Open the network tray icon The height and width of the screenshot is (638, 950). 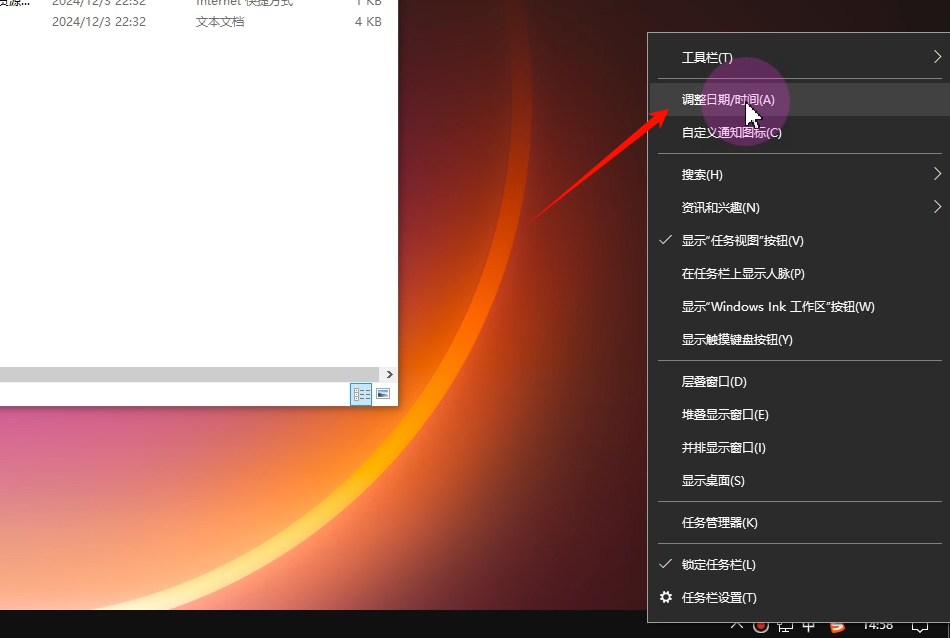point(785,626)
